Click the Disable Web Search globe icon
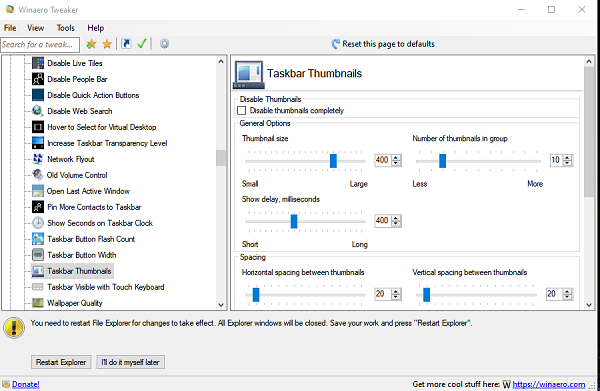600x391 pixels. [38, 111]
